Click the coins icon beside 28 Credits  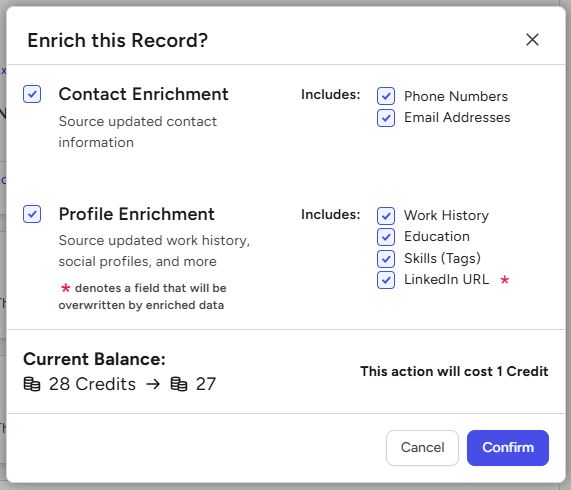click(32, 384)
